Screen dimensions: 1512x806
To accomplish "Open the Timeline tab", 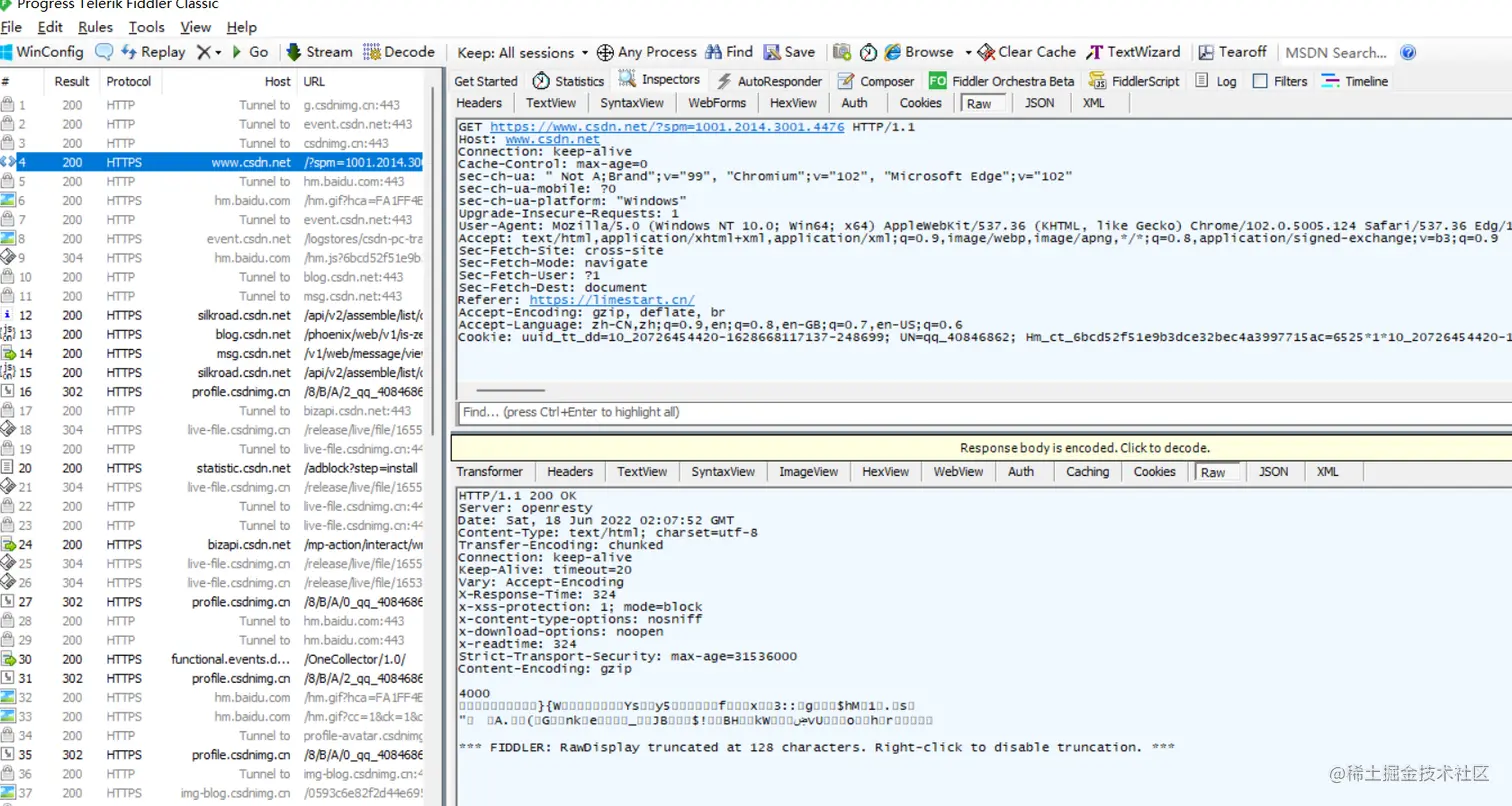I will click(1355, 81).
